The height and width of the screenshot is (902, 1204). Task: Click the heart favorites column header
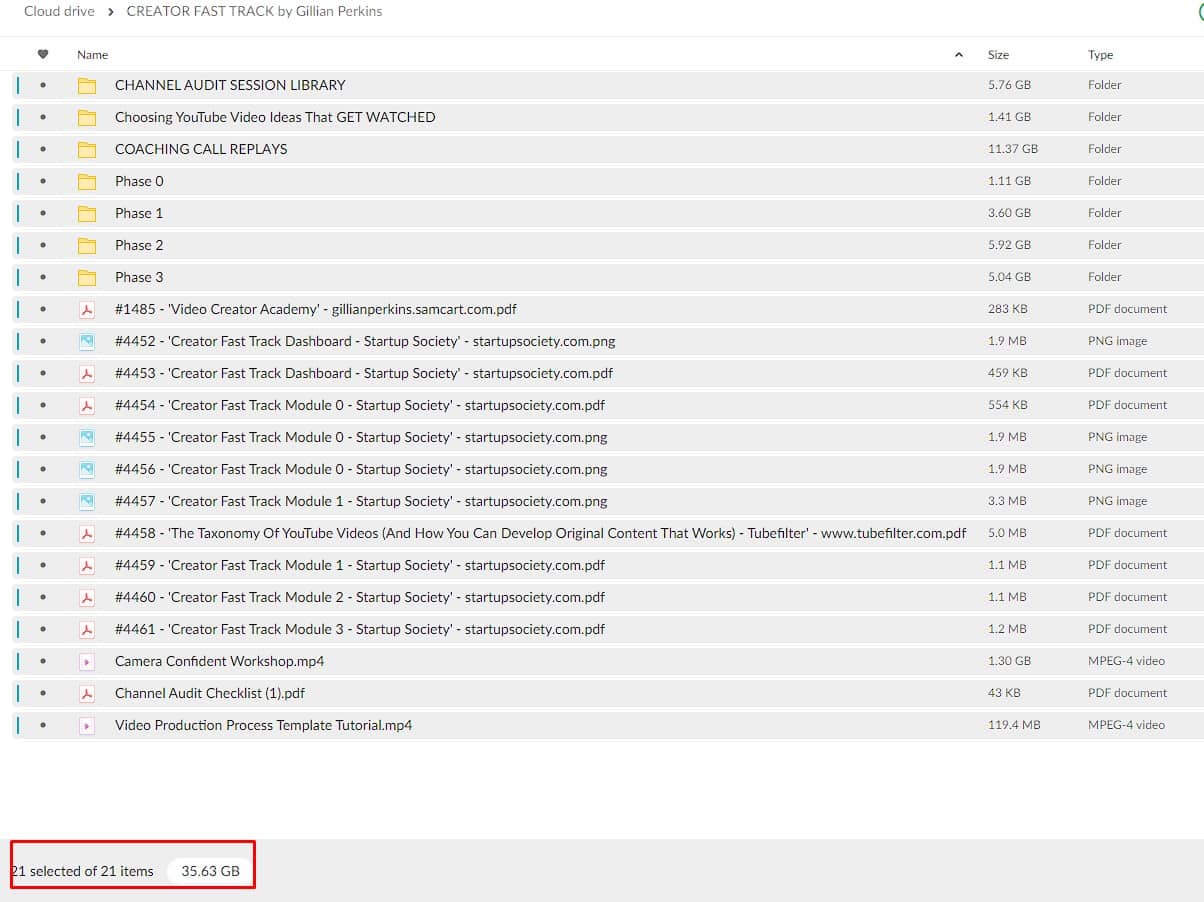click(42, 54)
